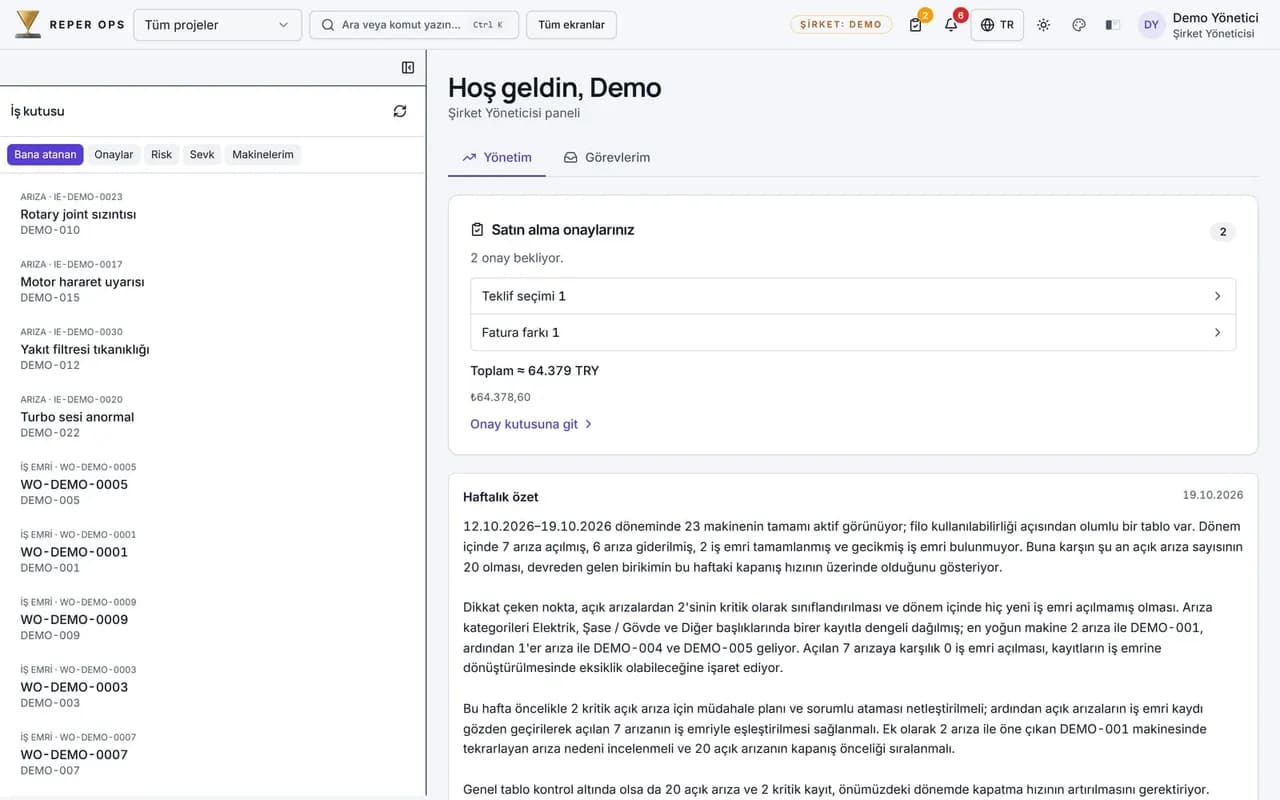Open the Rotary joint sızıntısı fault item
The width and height of the screenshot is (1280, 800).
[213, 213]
